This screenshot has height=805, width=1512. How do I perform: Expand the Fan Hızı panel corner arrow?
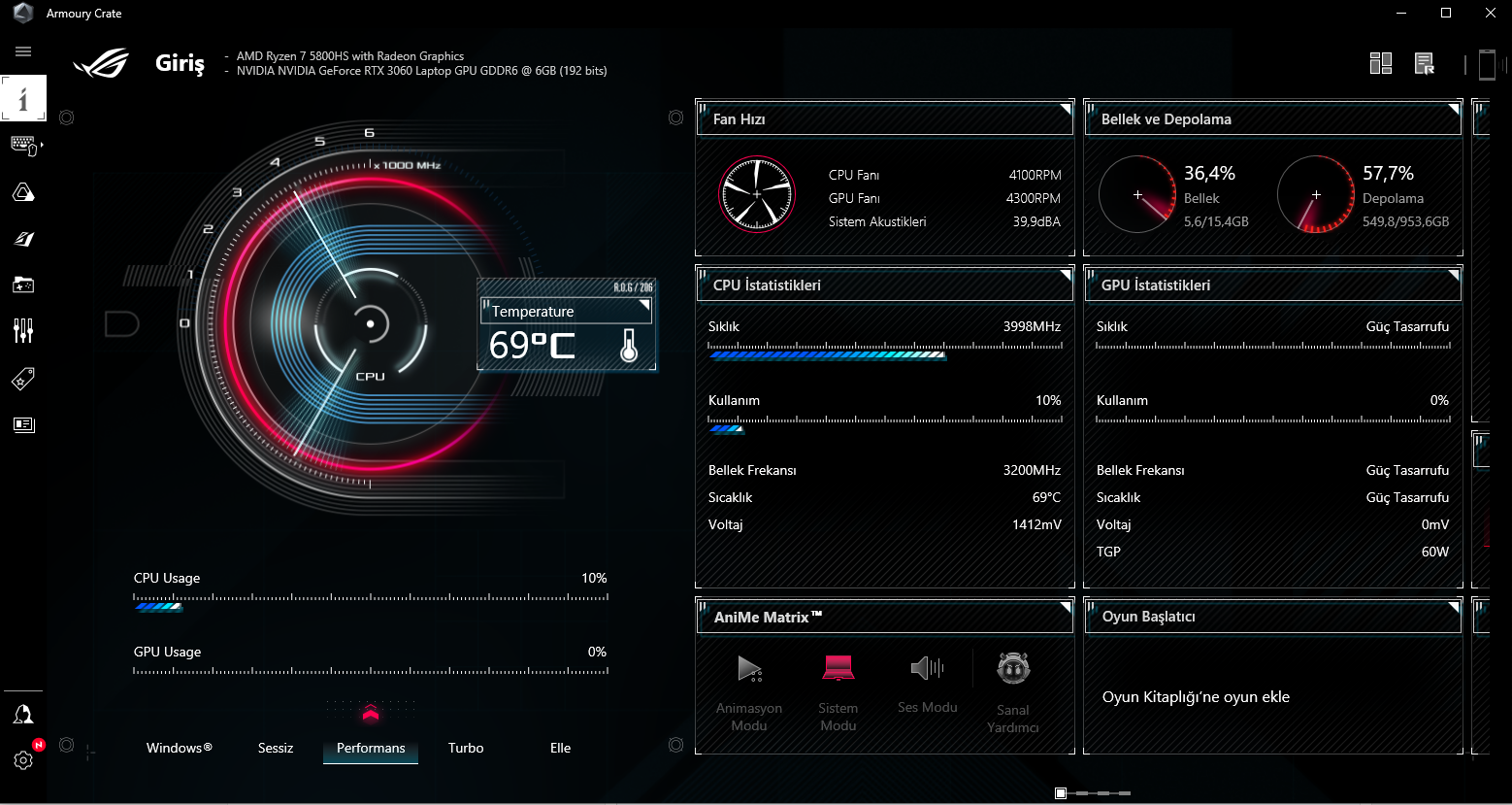click(x=1066, y=109)
